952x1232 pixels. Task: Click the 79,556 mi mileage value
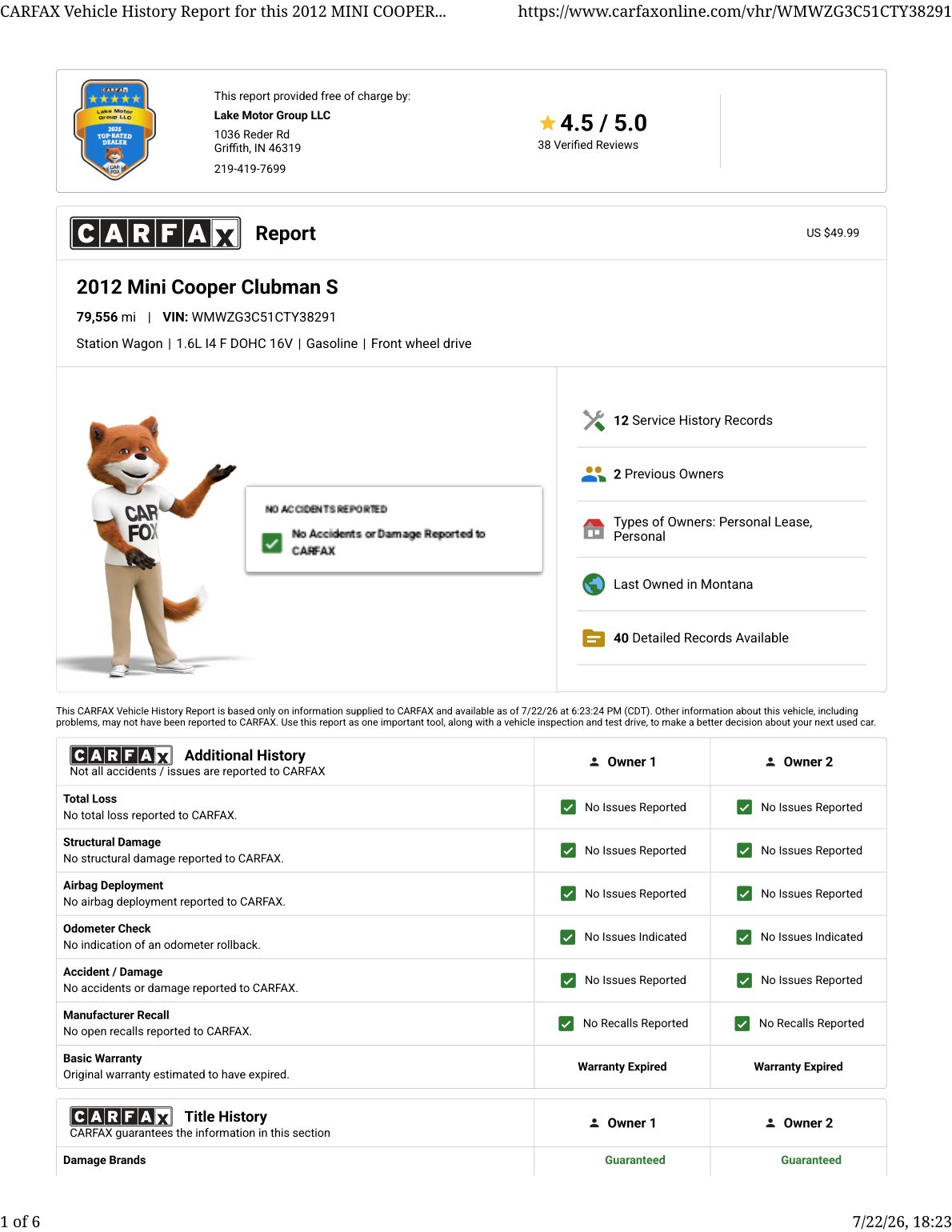tap(106, 318)
